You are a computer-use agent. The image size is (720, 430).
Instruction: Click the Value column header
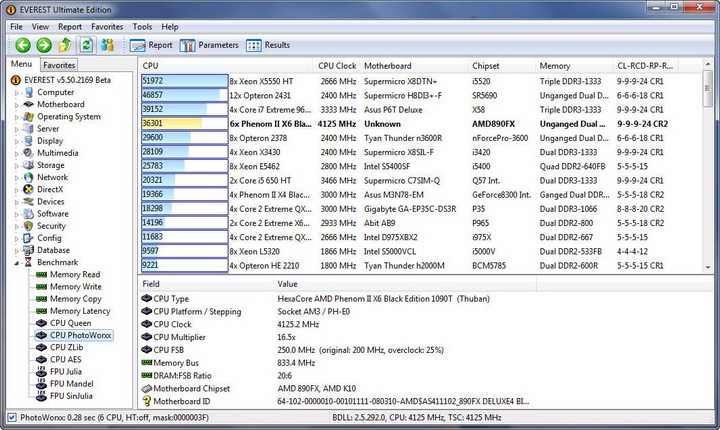[405, 284]
